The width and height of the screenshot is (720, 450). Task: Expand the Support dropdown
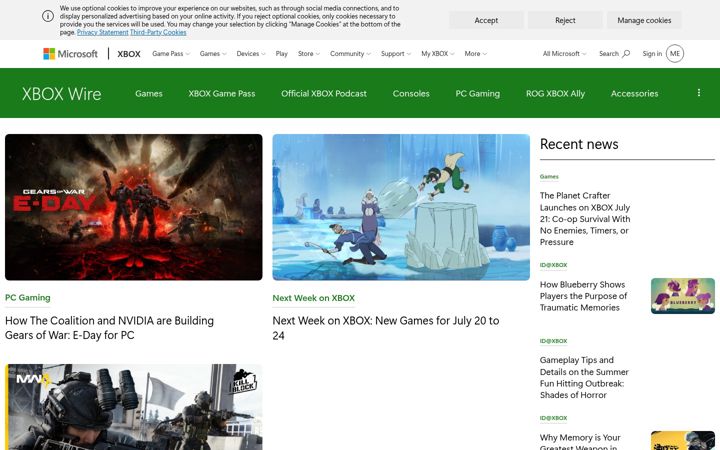396,54
